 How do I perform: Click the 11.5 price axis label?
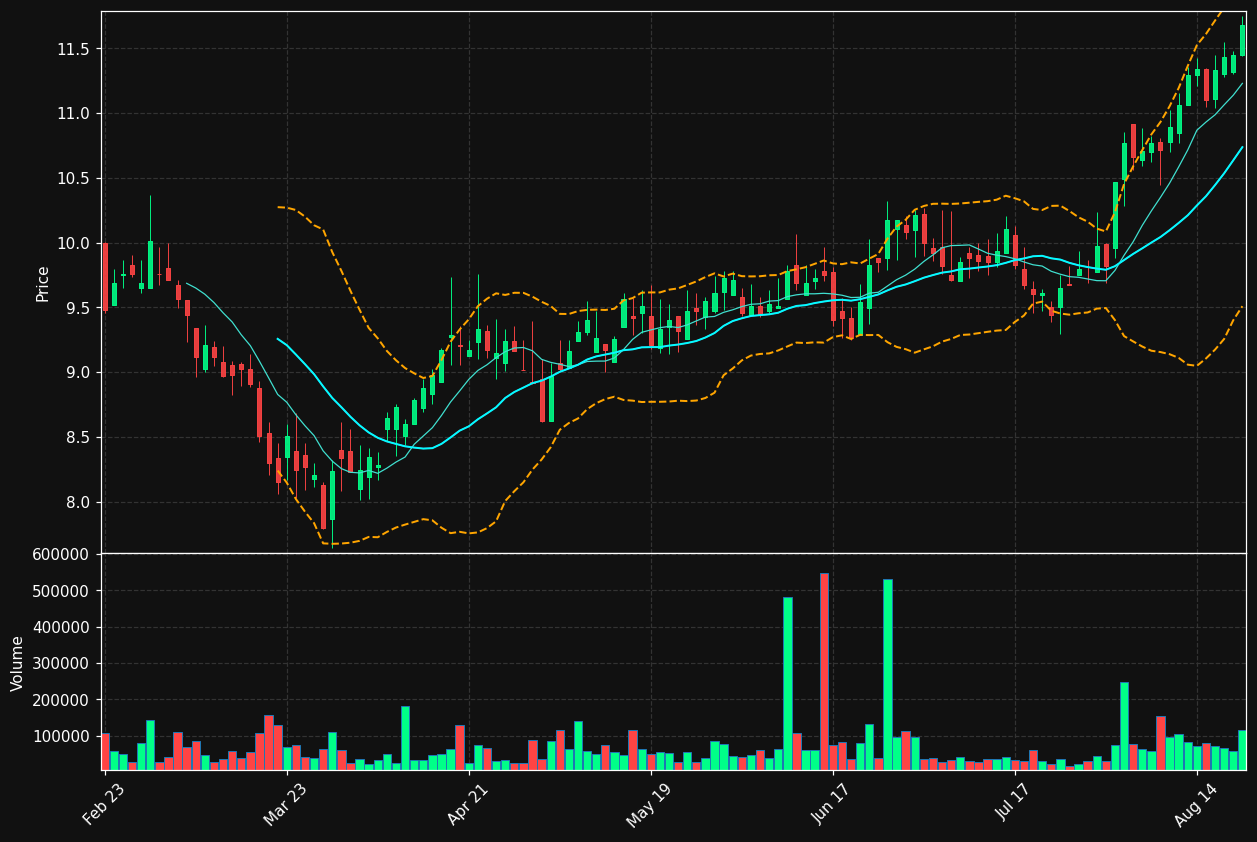(x=72, y=49)
